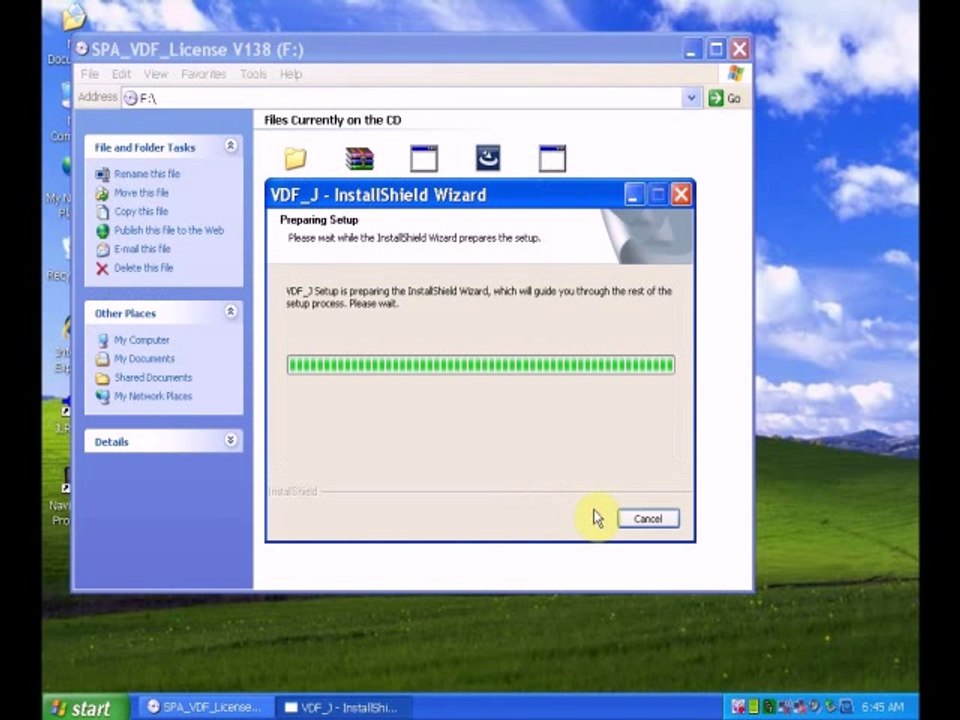This screenshot has width=960, height=720.
Task: Click the E-mail this file icon
Action: 102,250
